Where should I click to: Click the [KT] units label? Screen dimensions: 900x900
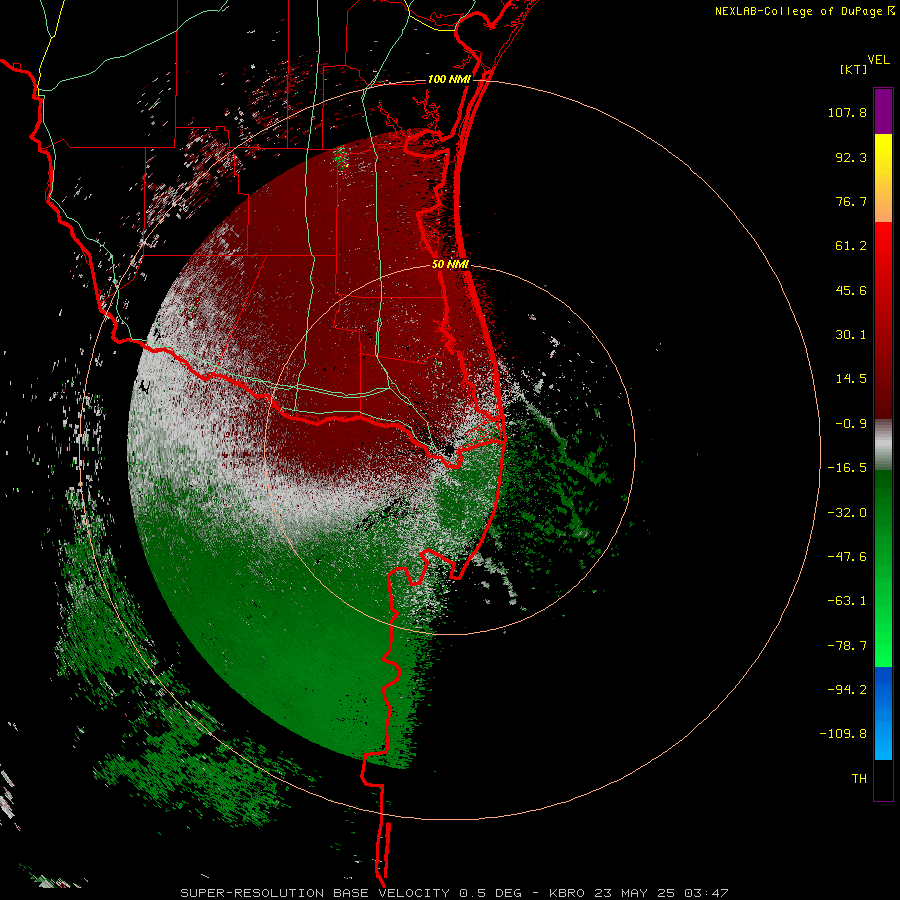click(x=853, y=69)
